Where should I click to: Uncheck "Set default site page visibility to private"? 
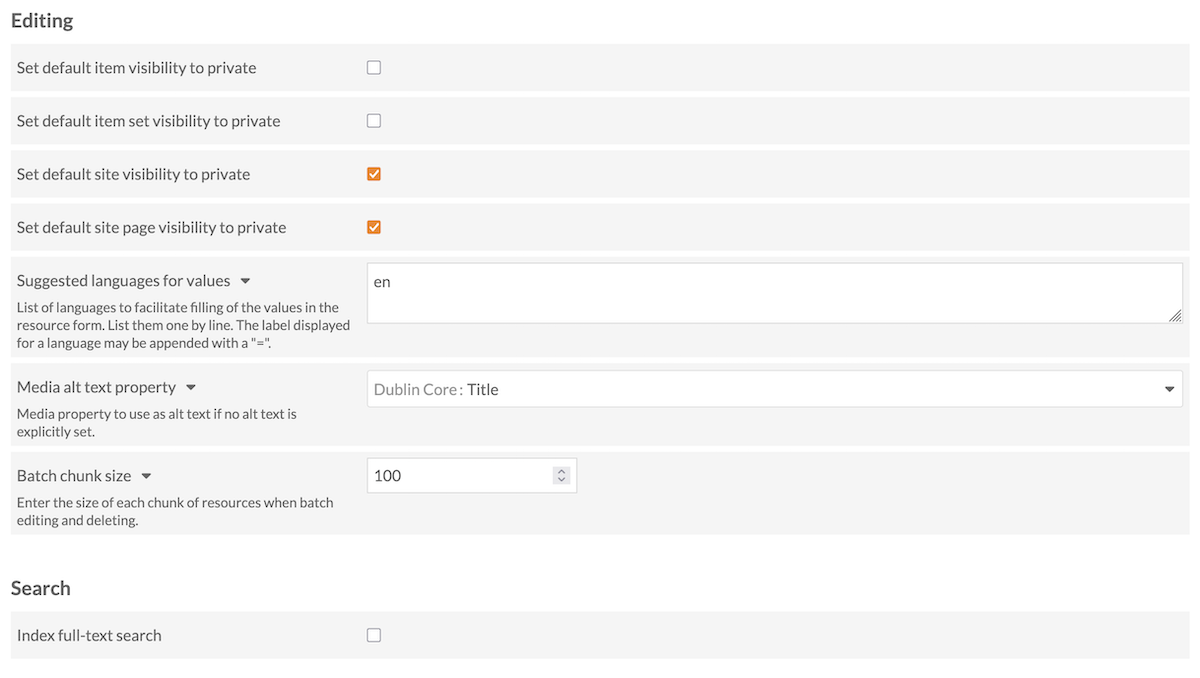click(x=373, y=227)
